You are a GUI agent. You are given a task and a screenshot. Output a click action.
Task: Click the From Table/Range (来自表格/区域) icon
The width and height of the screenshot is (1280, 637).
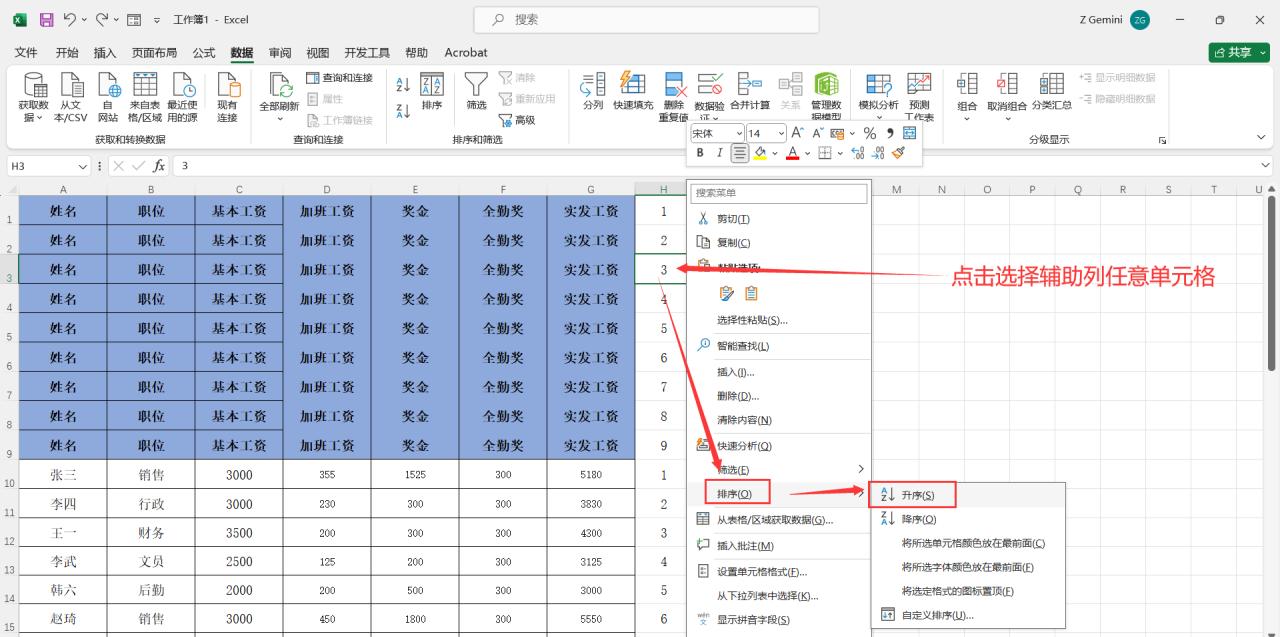pos(145,98)
